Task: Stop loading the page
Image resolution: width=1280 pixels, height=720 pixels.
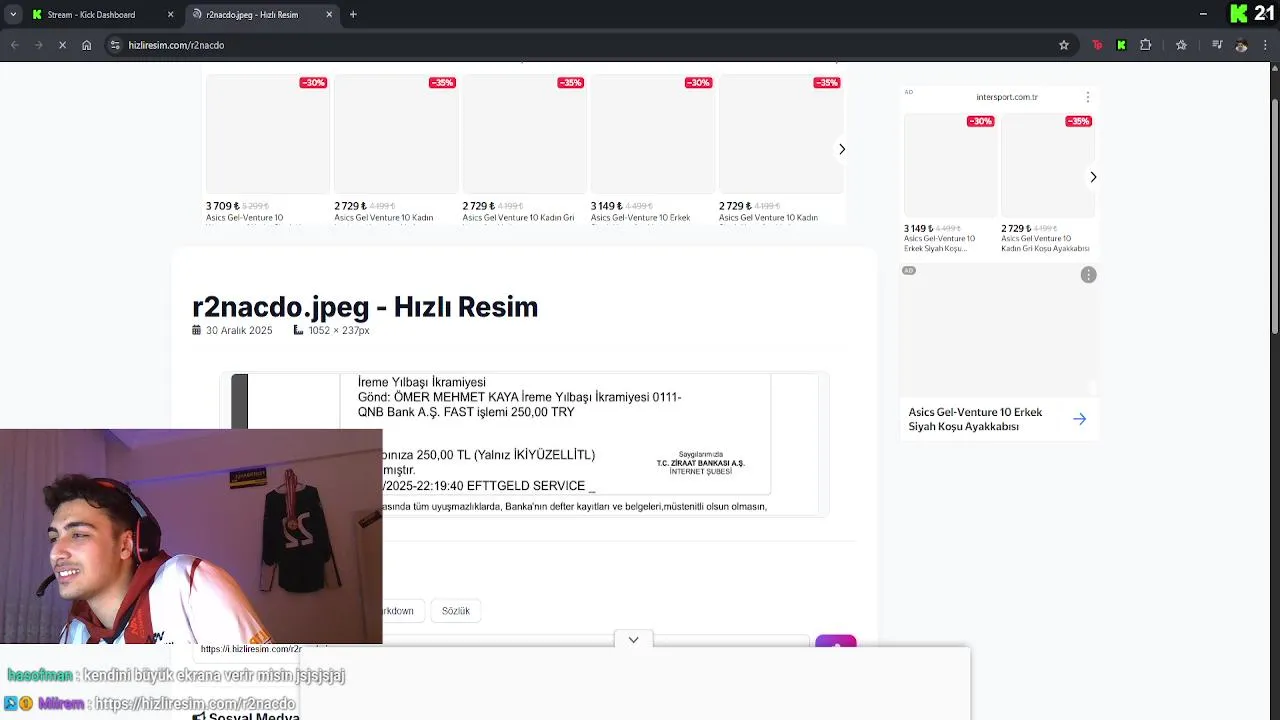Action: click(62, 45)
